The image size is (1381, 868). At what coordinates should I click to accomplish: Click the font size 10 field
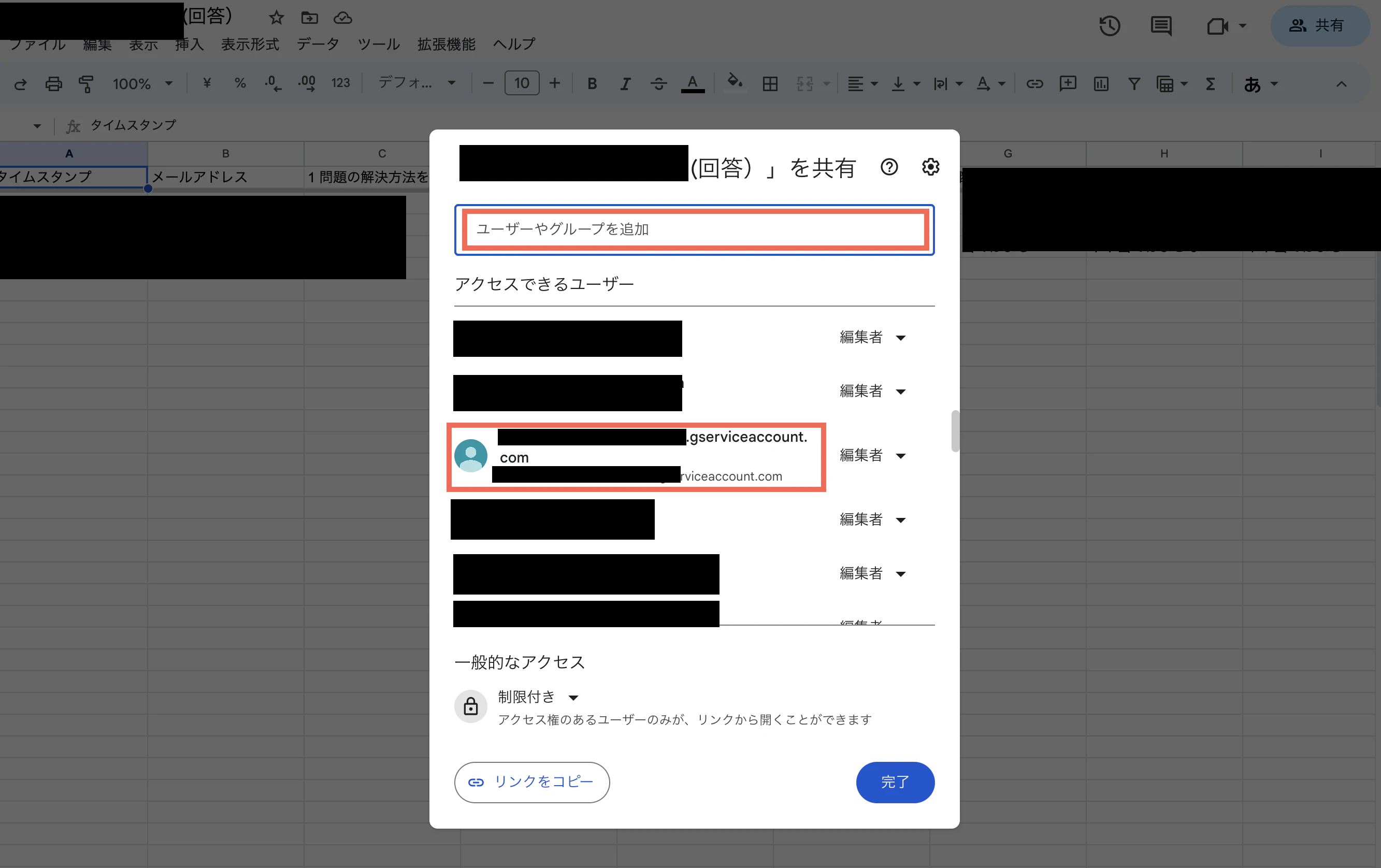tap(521, 84)
